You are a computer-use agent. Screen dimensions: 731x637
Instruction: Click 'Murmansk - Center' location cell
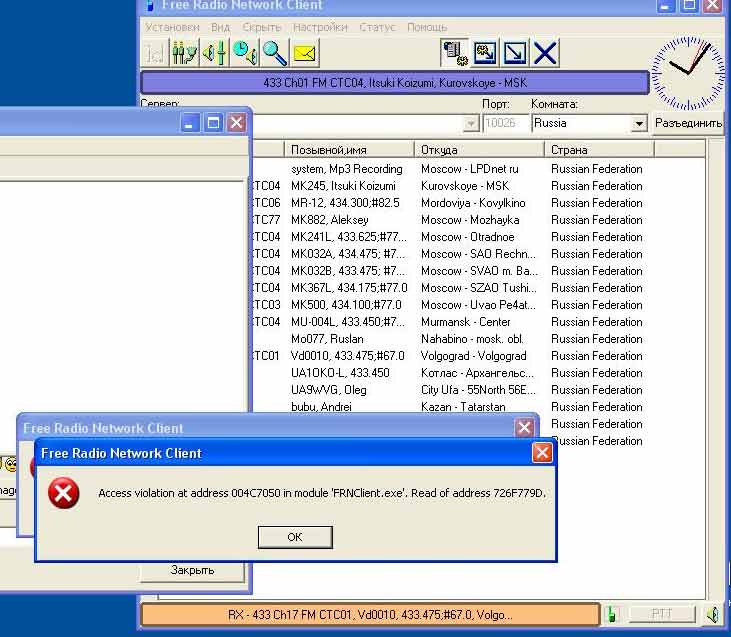click(465, 322)
